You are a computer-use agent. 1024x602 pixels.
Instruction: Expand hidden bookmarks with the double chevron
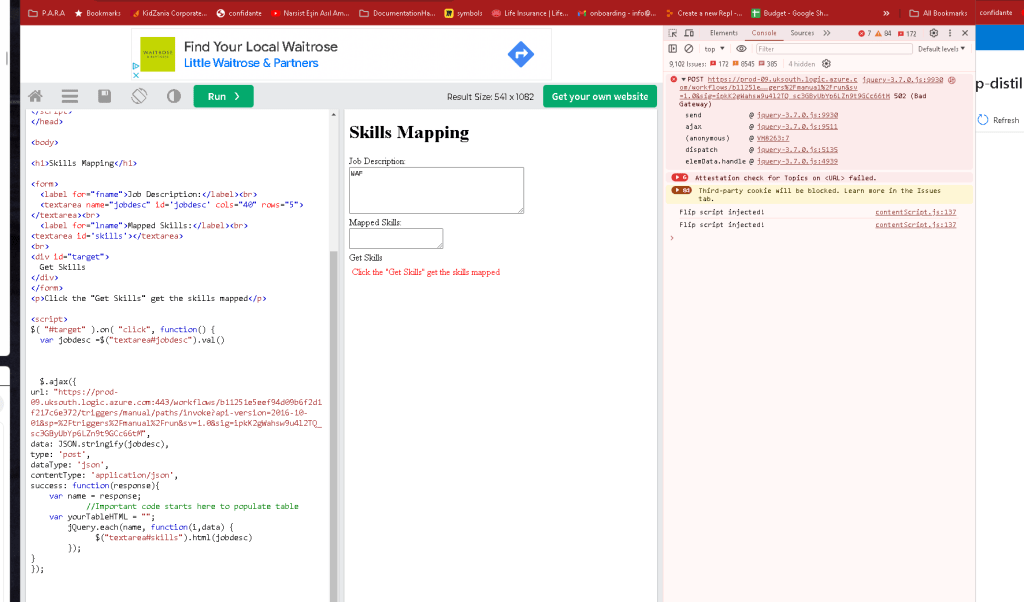[886, 13]
